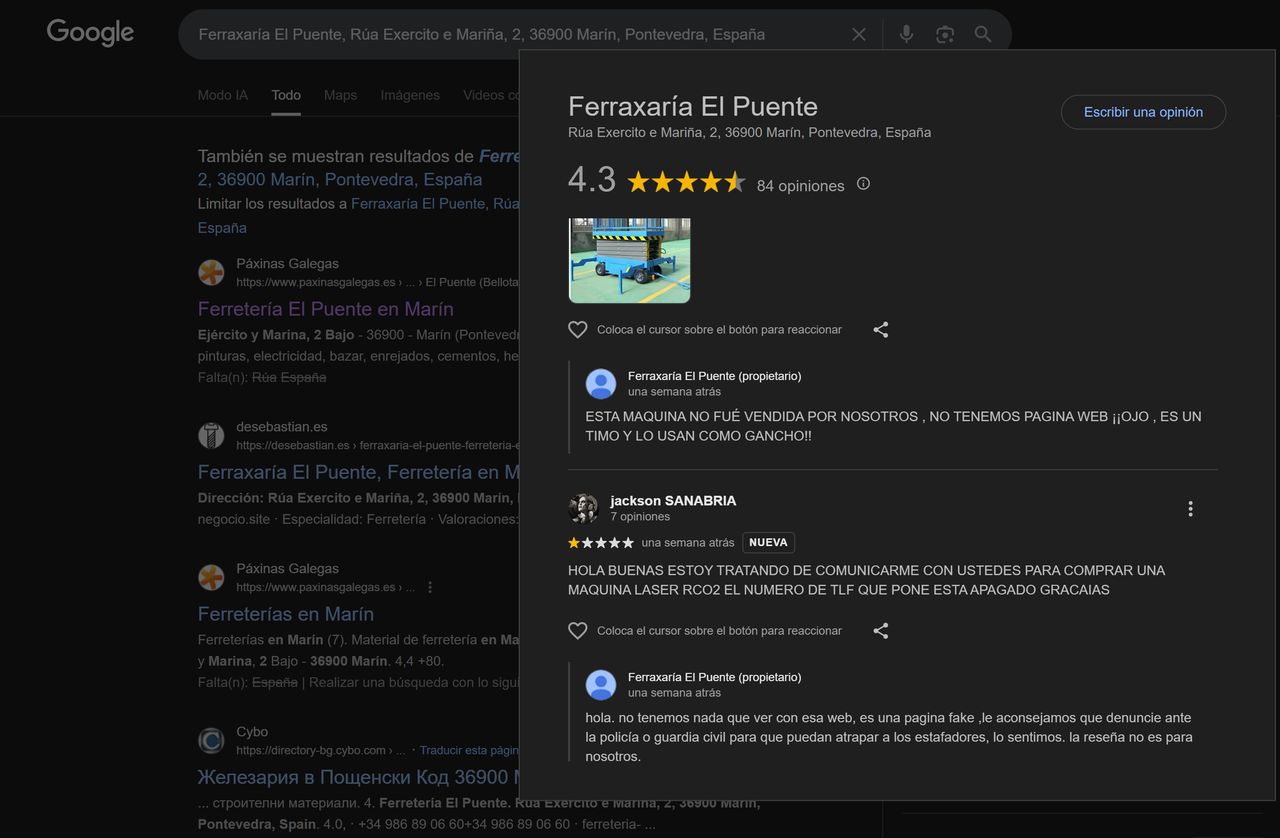The height and width of the screenshot is (838, 1280).
Task: Click the Escribir una opinión button
Action: (1143, 112)
